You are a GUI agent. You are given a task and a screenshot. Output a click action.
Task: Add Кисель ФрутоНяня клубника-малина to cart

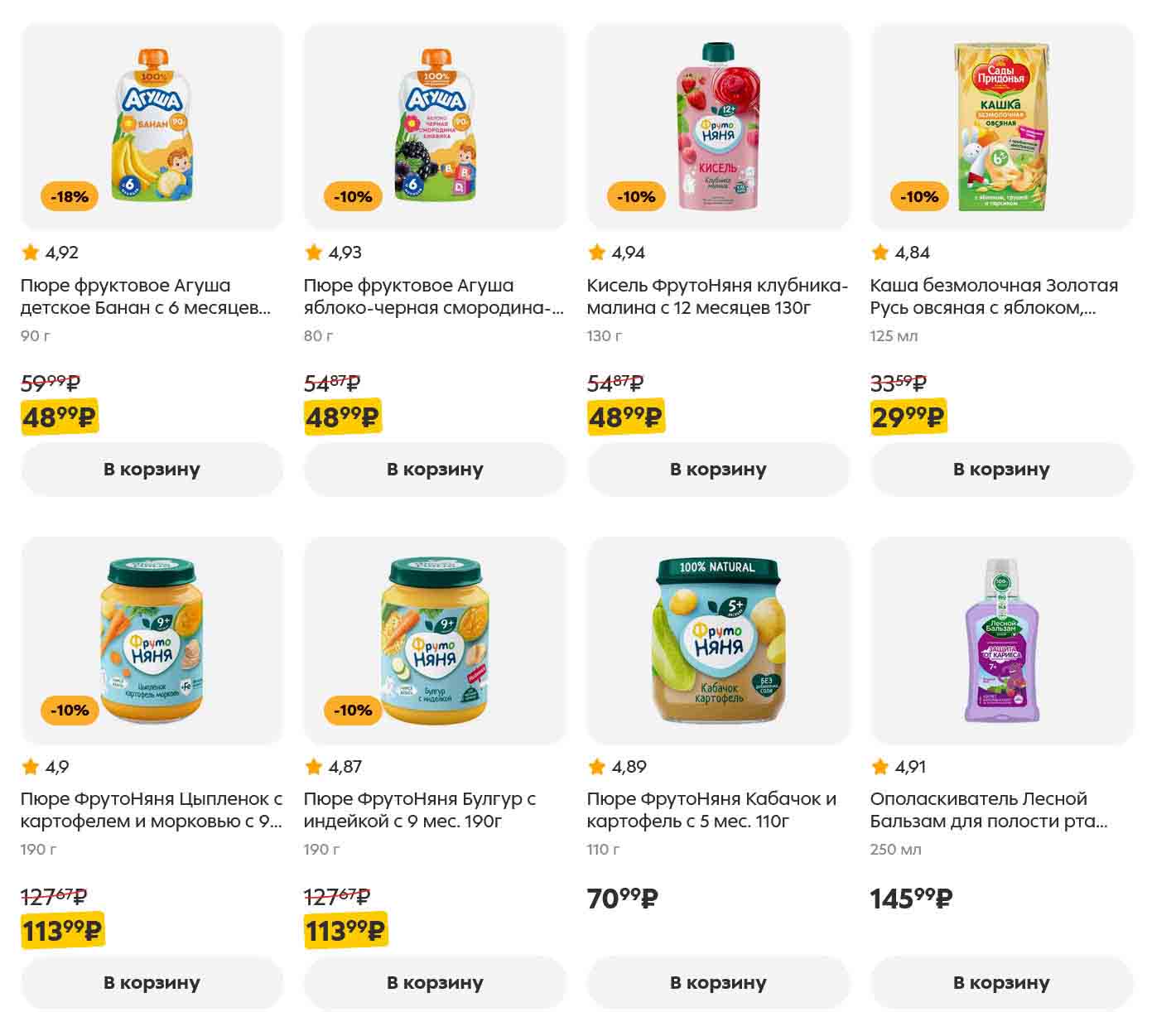718,470
